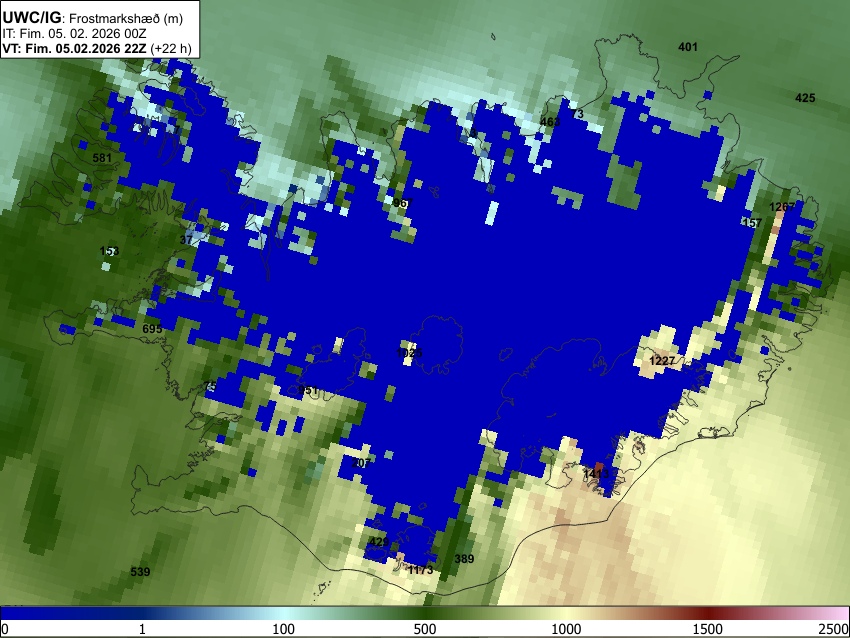The image size is (850, 638).
Task: Click the map value 539
Action: 140,571
